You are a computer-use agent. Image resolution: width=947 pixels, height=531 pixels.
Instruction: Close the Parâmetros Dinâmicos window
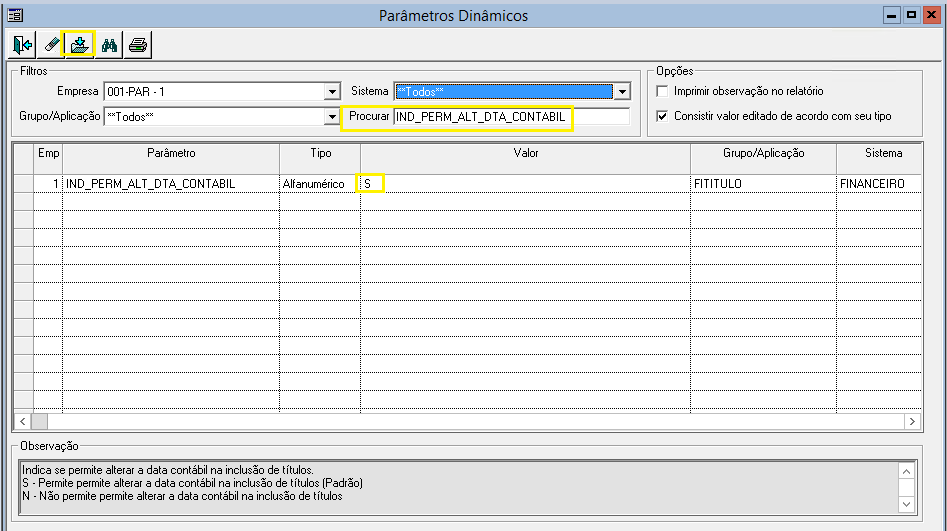(x=932, y=15)
